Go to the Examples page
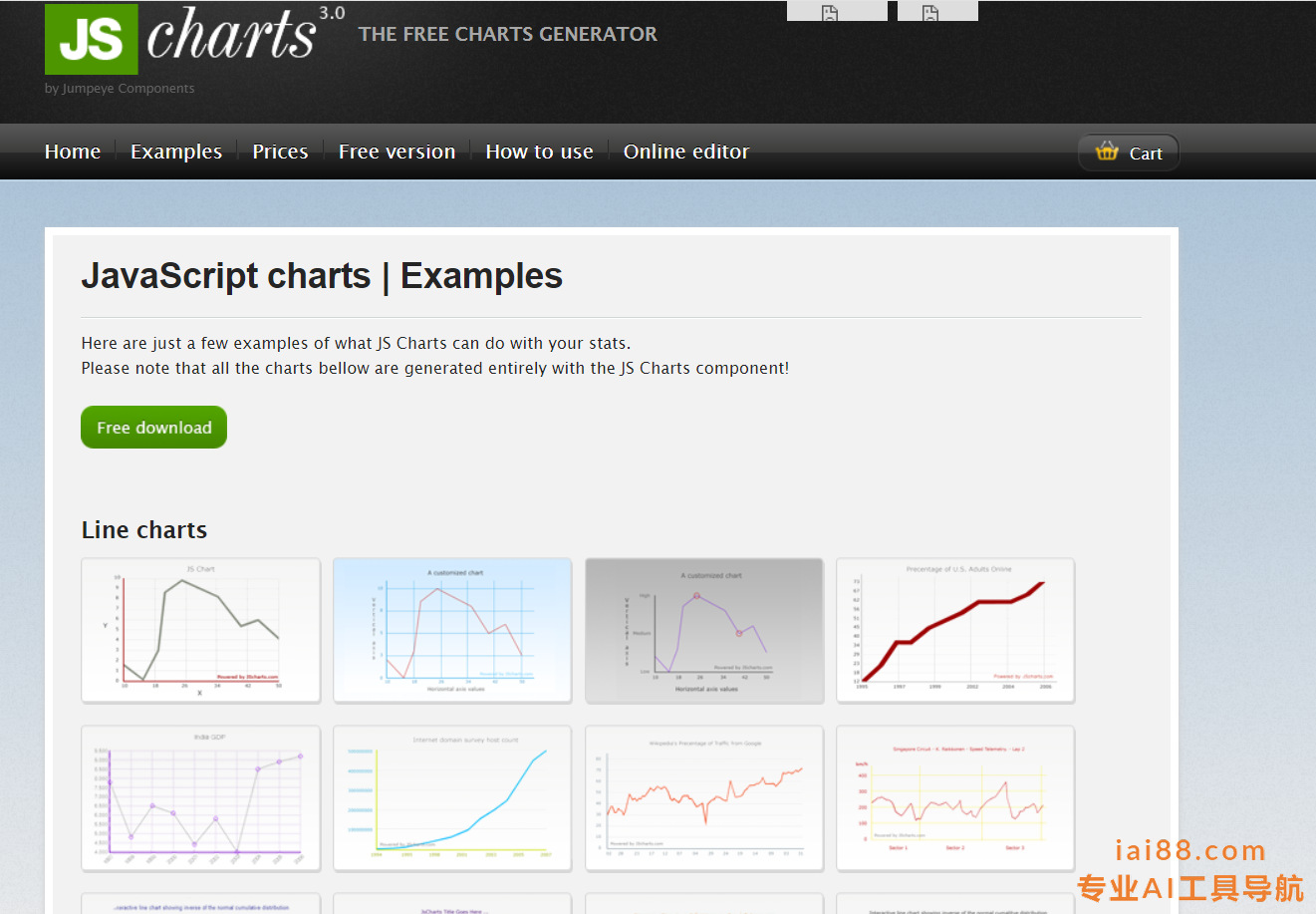The image size is (1316, 914). click(176, 152)
